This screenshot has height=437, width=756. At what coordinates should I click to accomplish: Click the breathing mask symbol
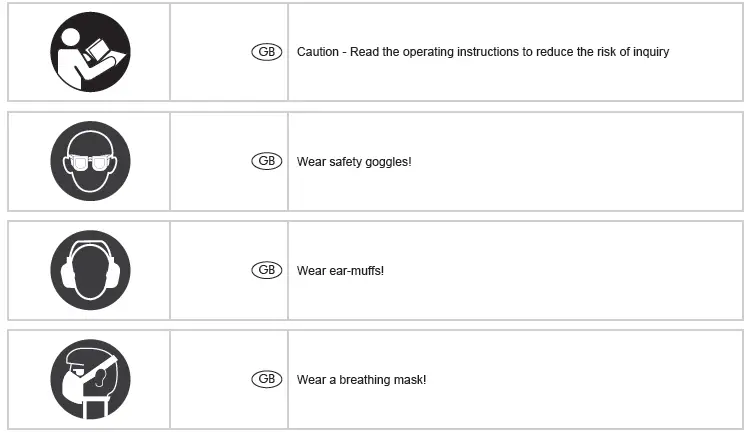pyautogui.click(x=91, y=378)
